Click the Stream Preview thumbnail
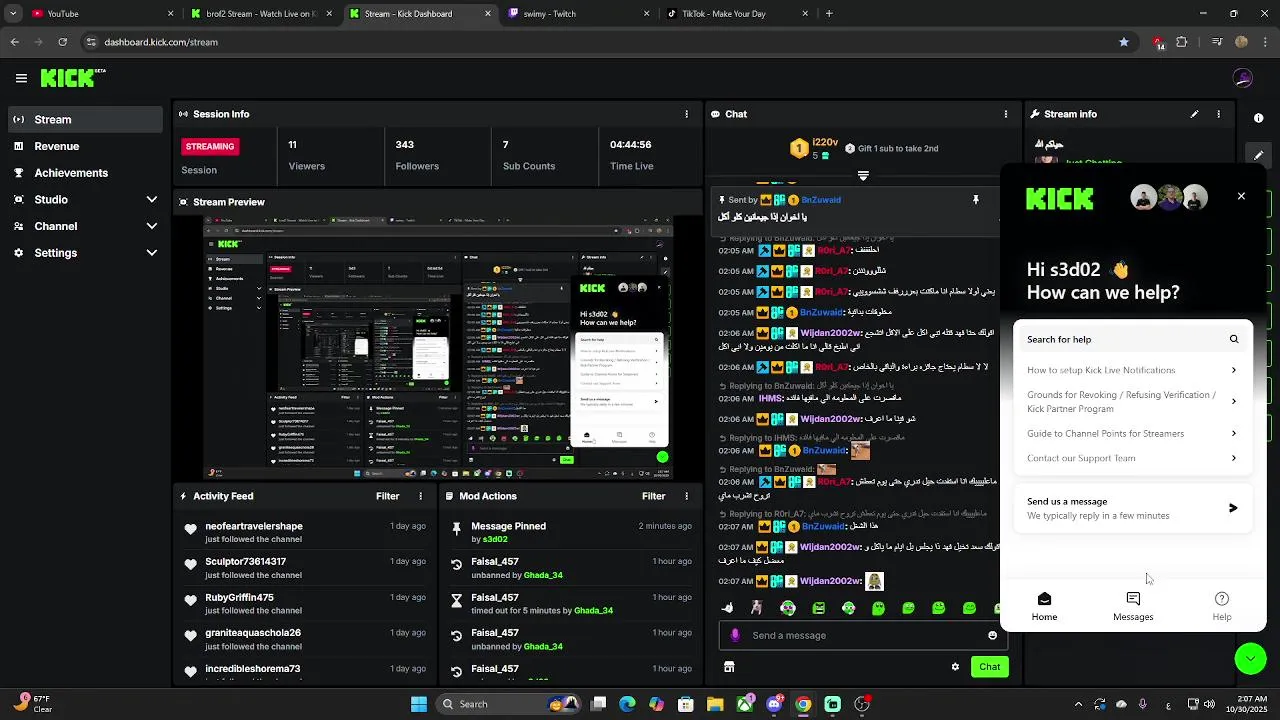This screenshot has height=720, width=1280. (x=438, y=348)
